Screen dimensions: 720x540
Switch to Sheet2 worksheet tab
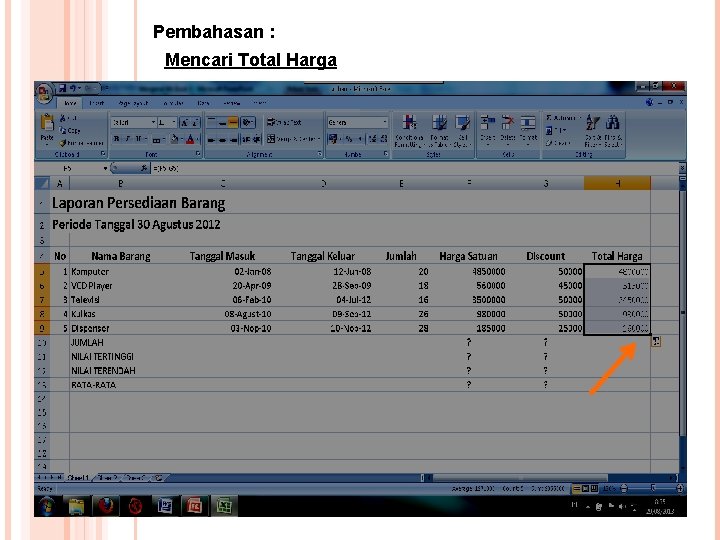click(107, 478)
